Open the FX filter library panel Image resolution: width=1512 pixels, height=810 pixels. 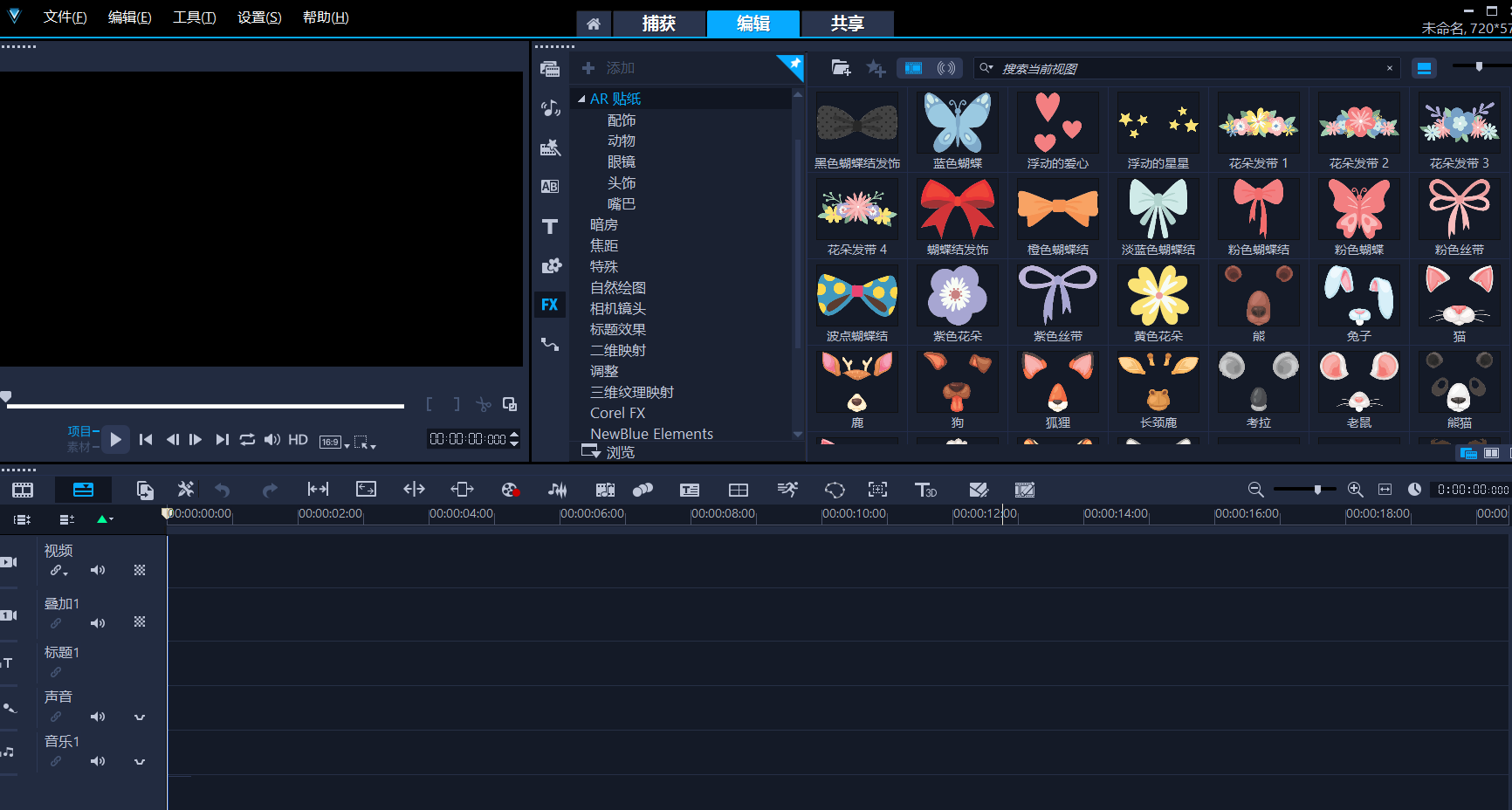pos(549,305)
